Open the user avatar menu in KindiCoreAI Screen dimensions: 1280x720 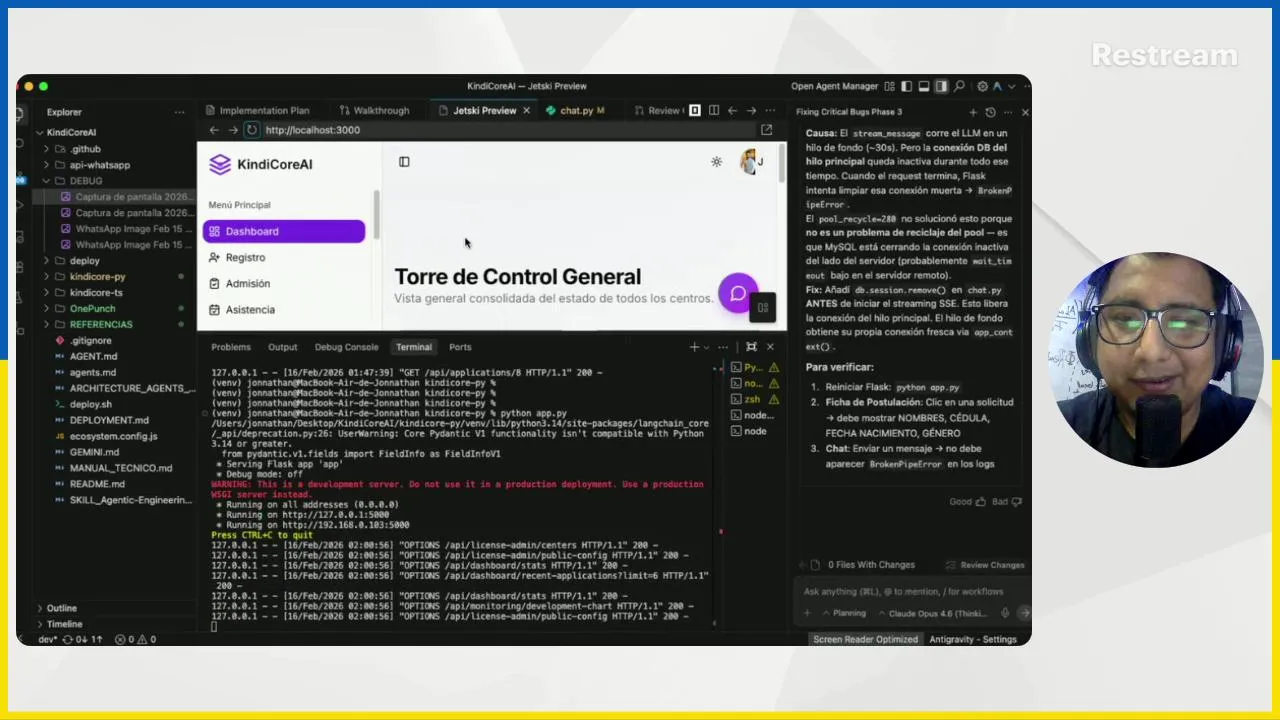(751, 162)
